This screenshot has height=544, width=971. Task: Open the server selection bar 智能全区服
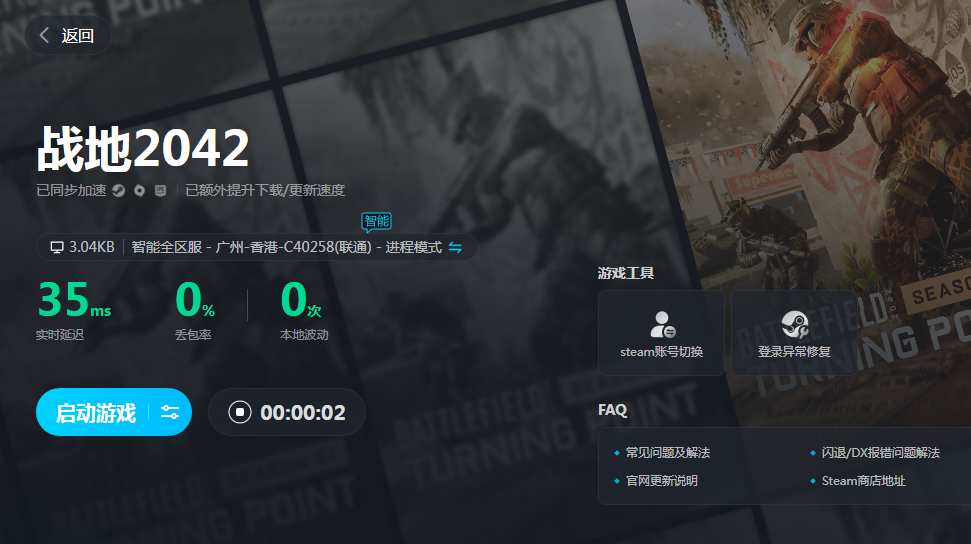pyautogui.click(x=286, y=247)
